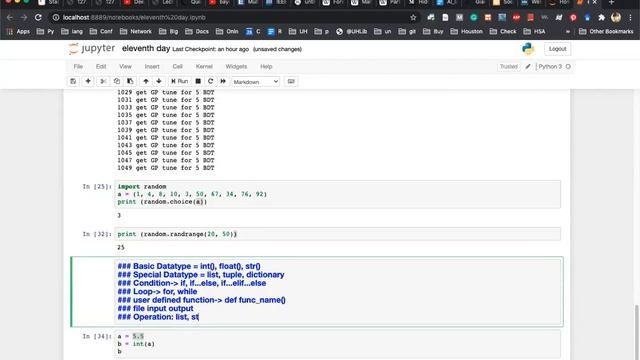The image size is (640, 360).
Task: Run the selected cell
Action: tap(180, 81)
